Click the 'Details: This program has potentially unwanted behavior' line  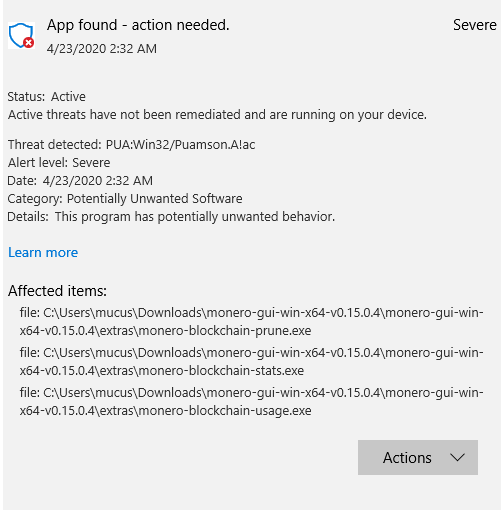[171, 217]
